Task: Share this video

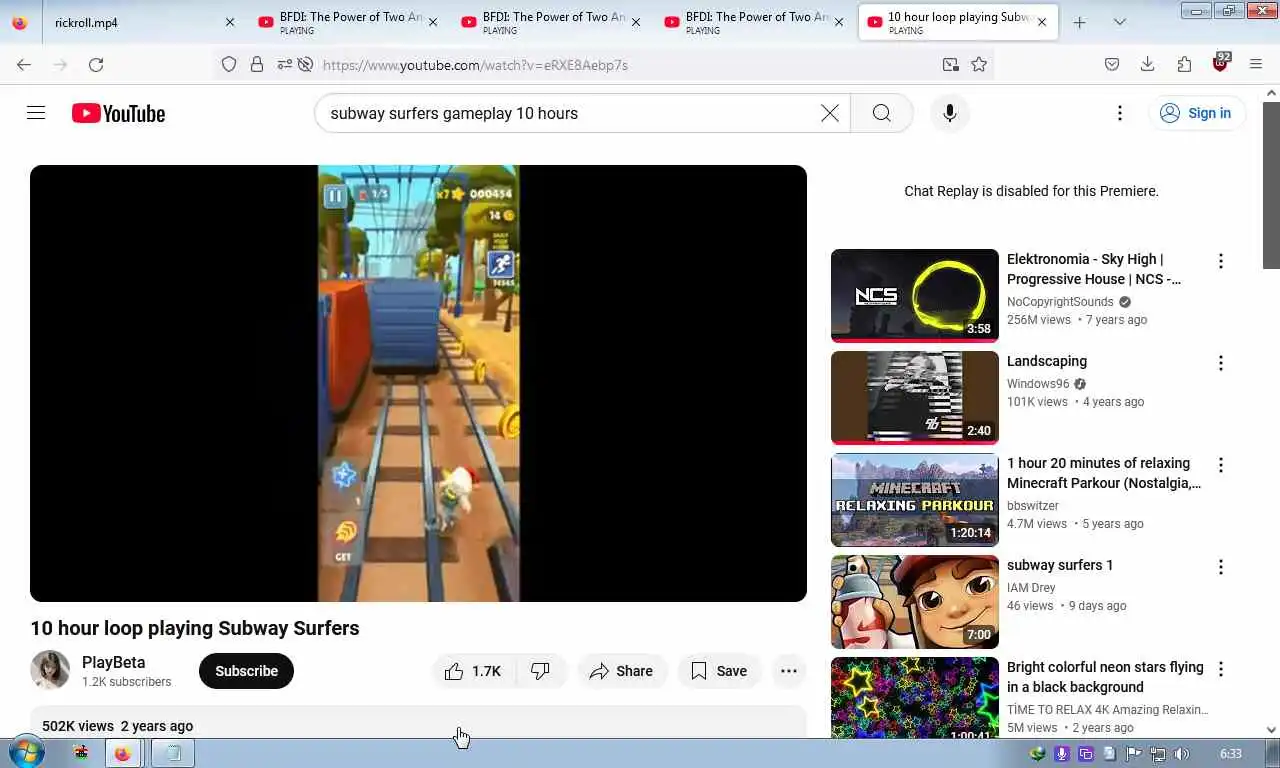Action: point(621,671)
